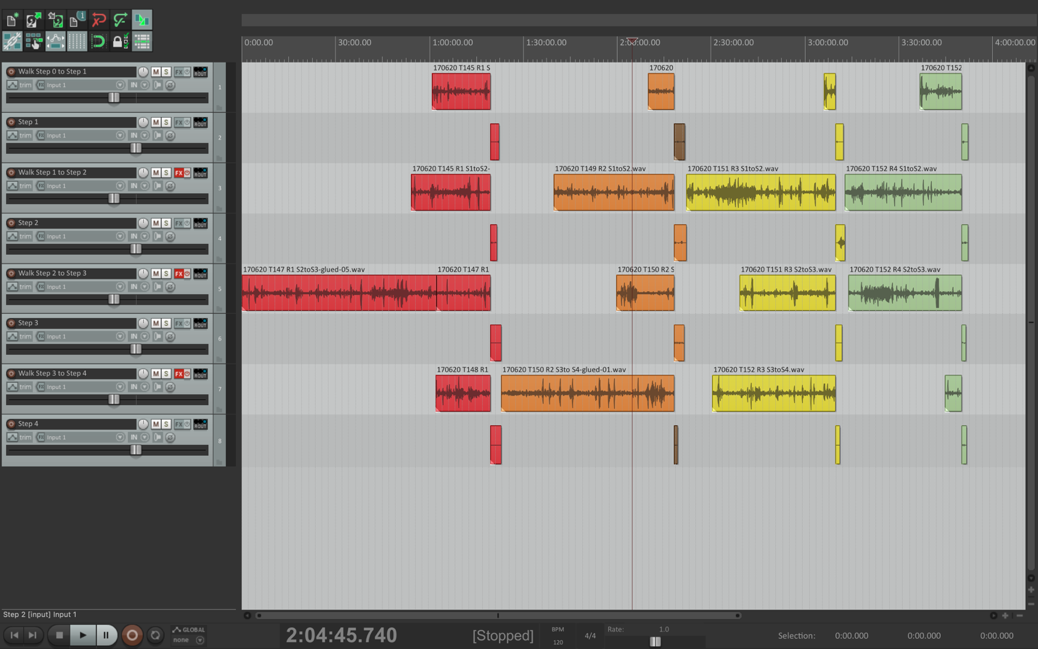This screenshot has width=1038, height=649.
Task: Open FX on Walk Step 1 to Step 2
Action: [179, 173]
